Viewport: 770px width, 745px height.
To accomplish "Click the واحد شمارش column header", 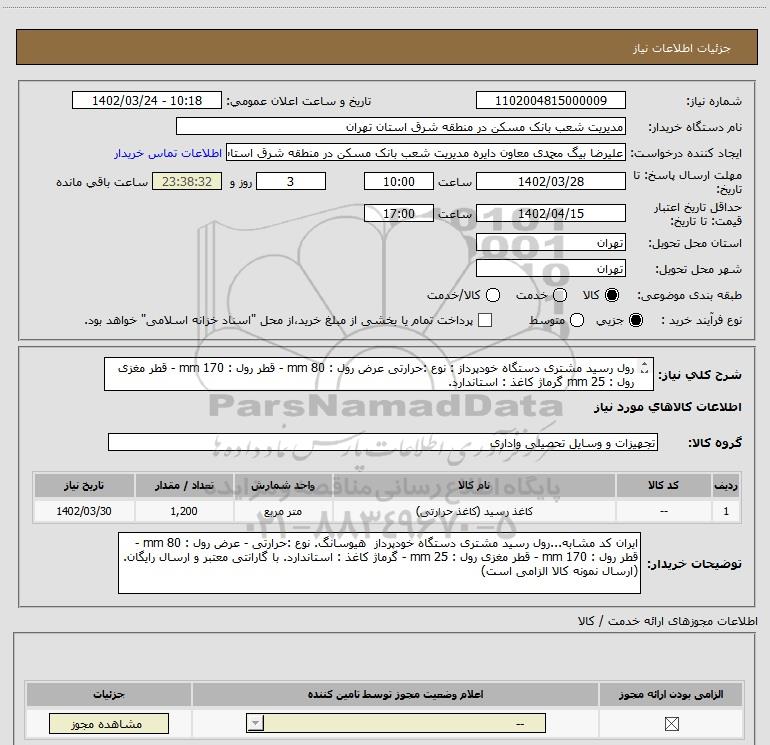I will pos(283,485).
